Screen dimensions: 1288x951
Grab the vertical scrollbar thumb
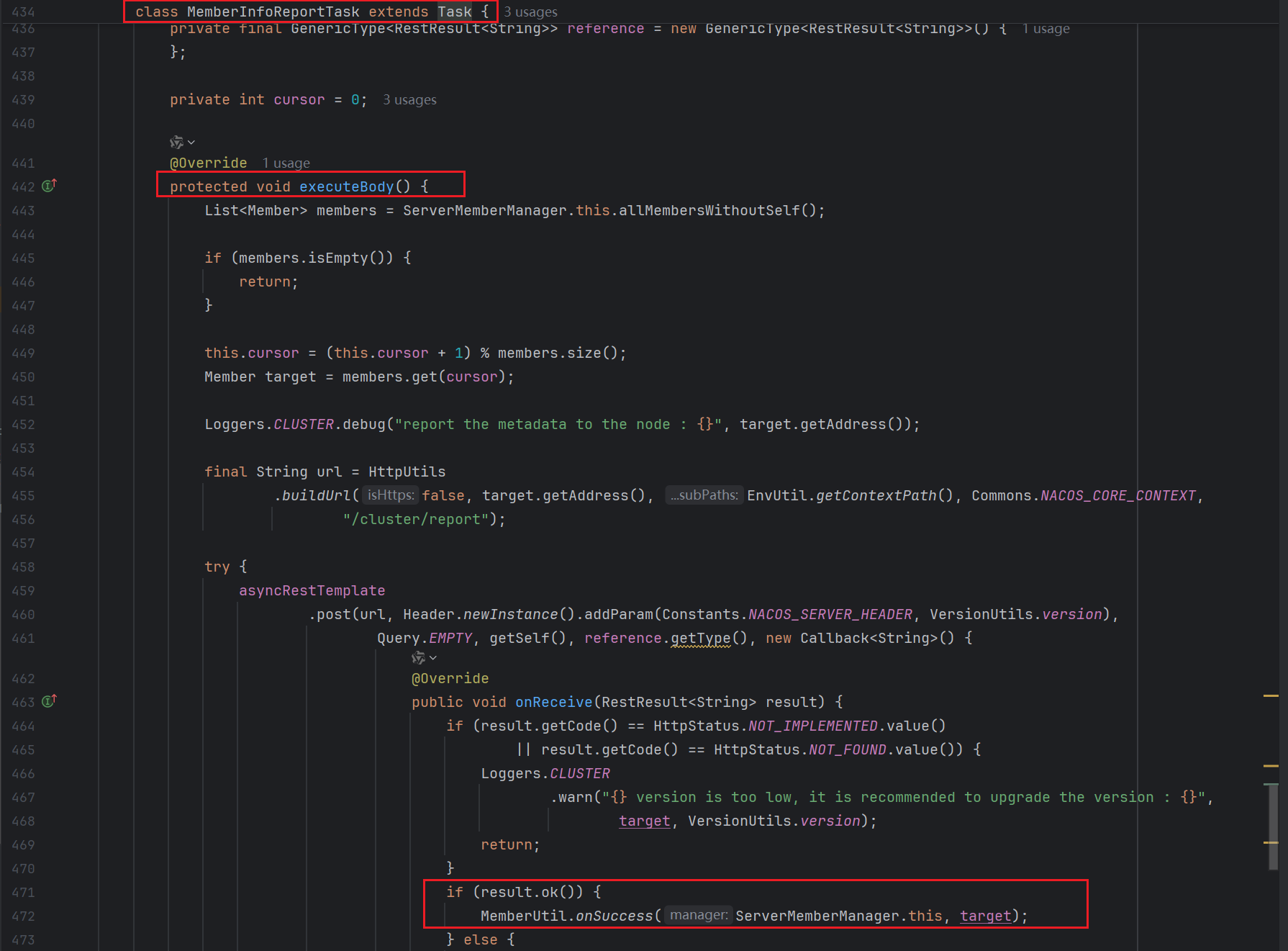[1273, 828]
